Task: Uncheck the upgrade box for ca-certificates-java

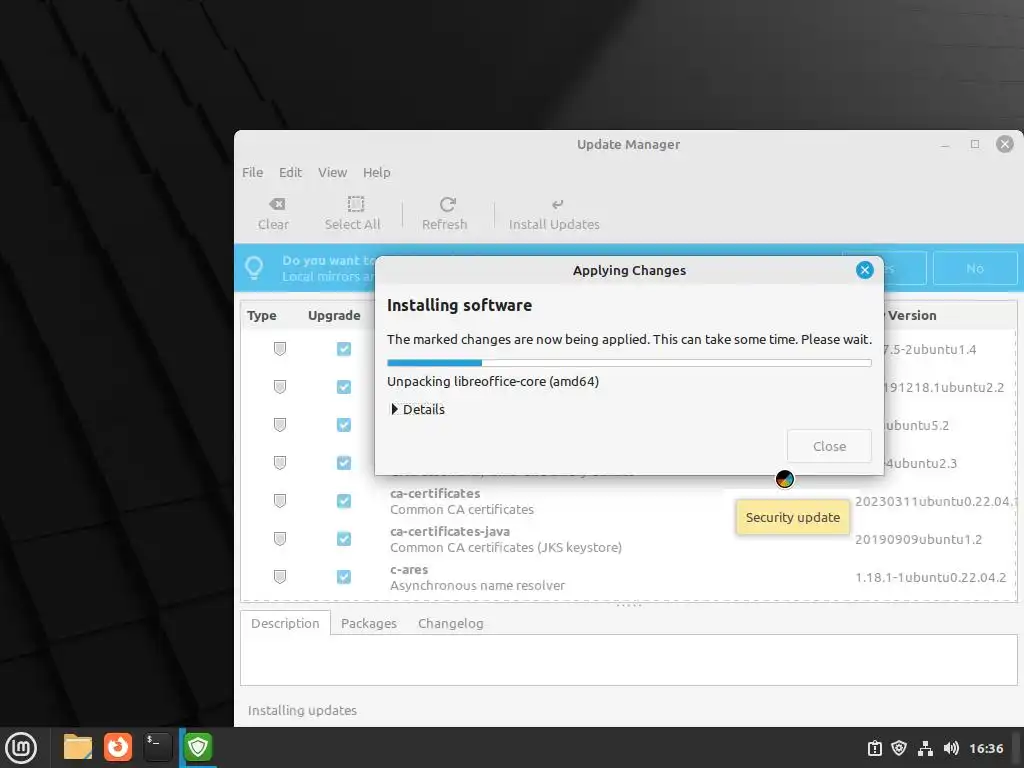Action: coord(344,539)
